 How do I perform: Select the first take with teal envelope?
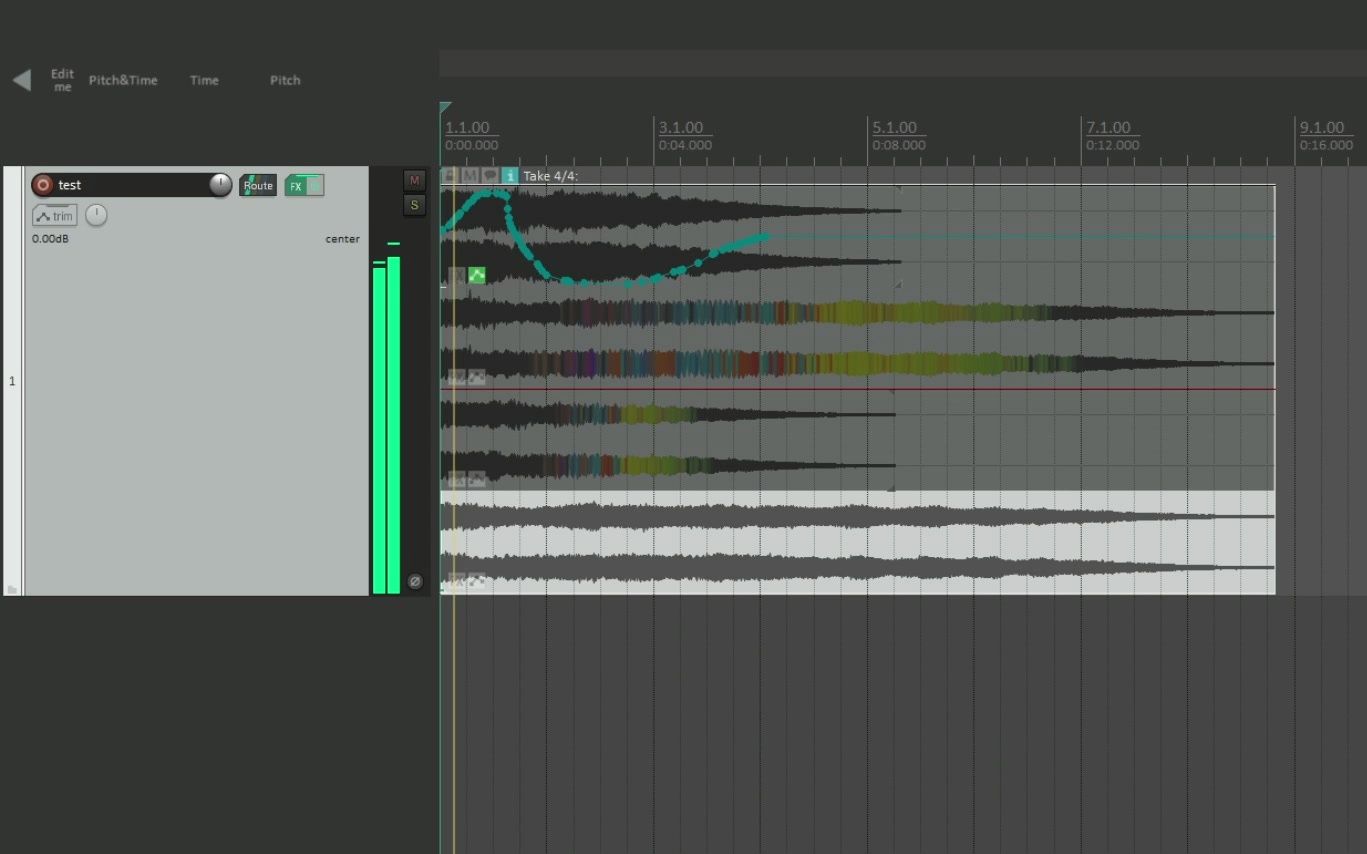858,236
